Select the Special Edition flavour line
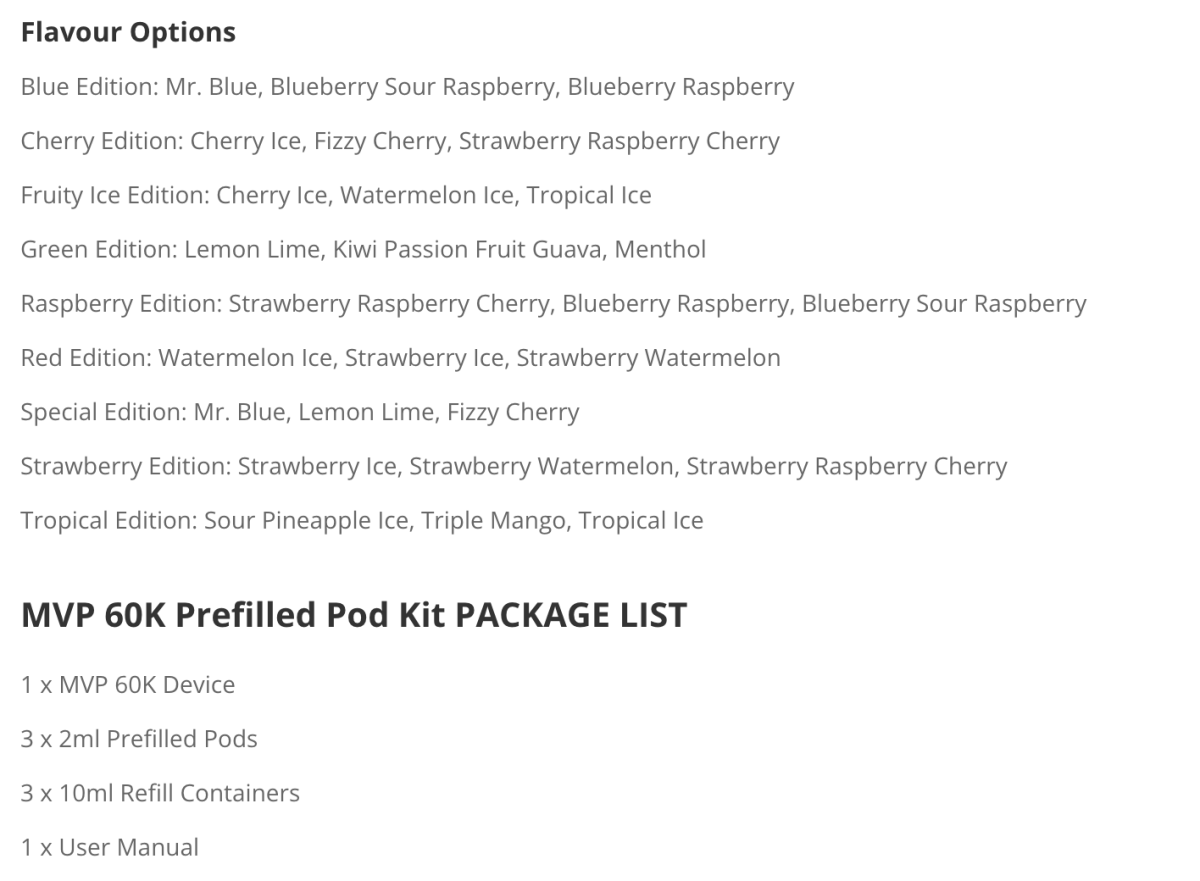The width and height of the screenshot is (1200, 881). [x=300, y=412]
